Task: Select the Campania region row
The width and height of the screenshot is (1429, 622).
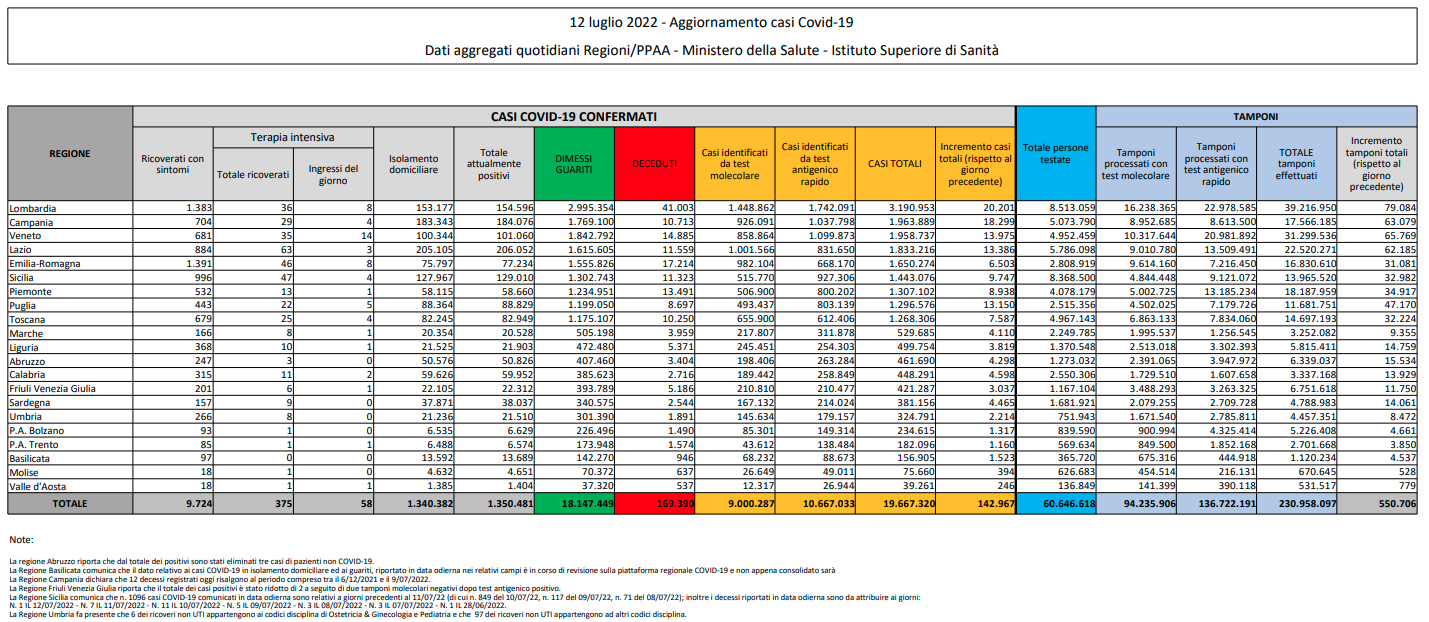Action: coord(712,220)
